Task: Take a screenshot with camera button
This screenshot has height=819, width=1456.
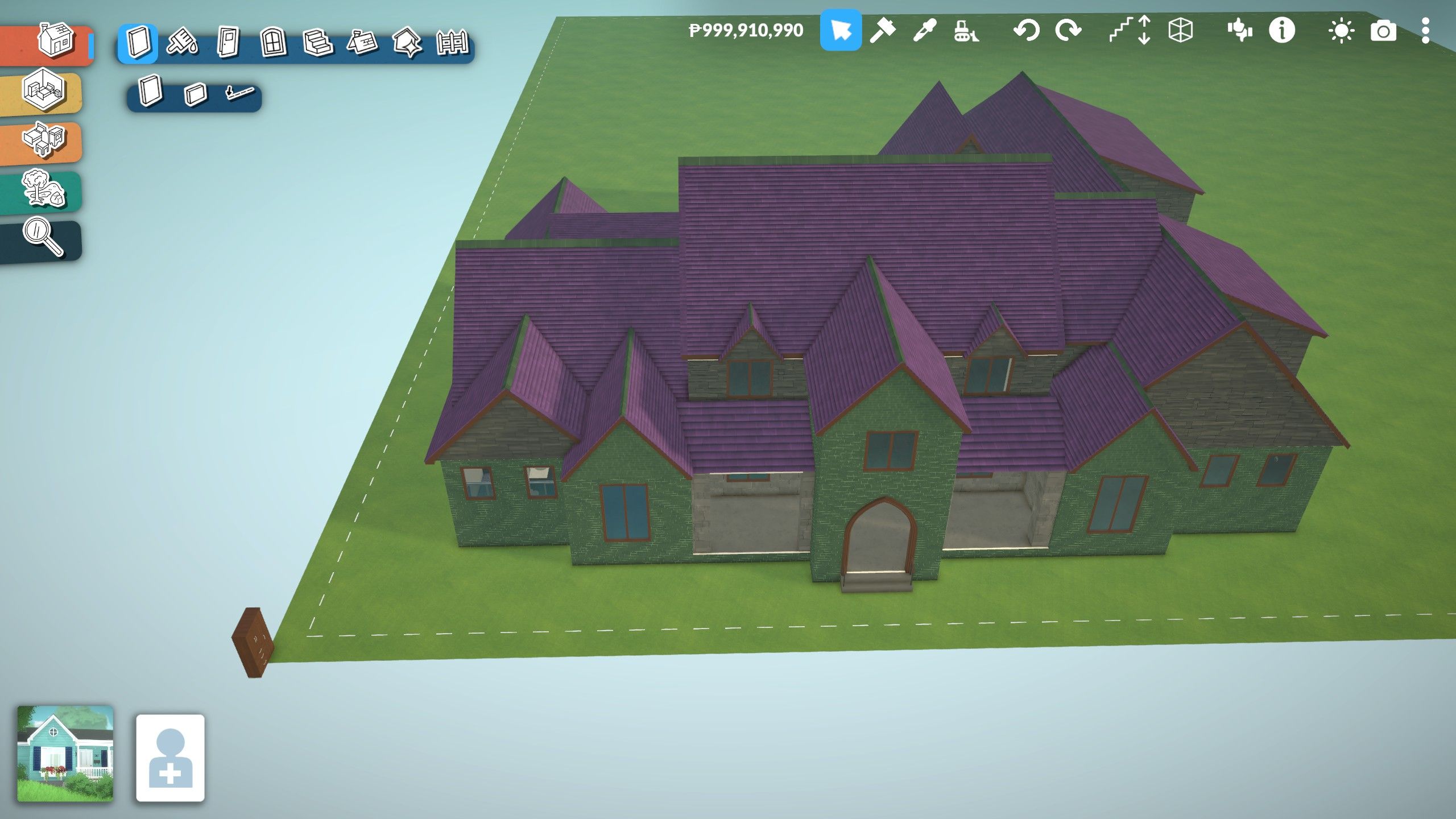Action: 1383,31
